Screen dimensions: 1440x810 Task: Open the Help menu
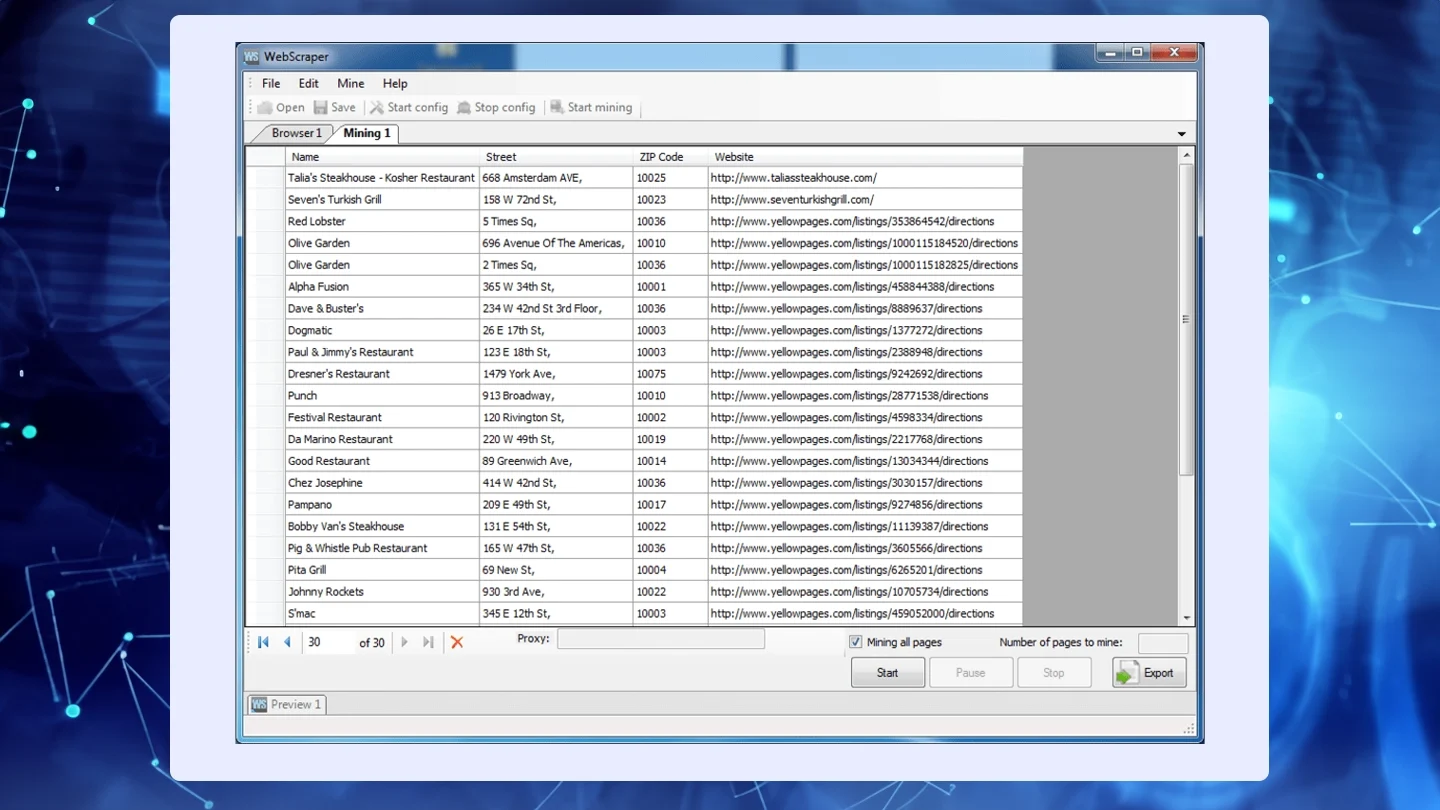coord(395,84)
